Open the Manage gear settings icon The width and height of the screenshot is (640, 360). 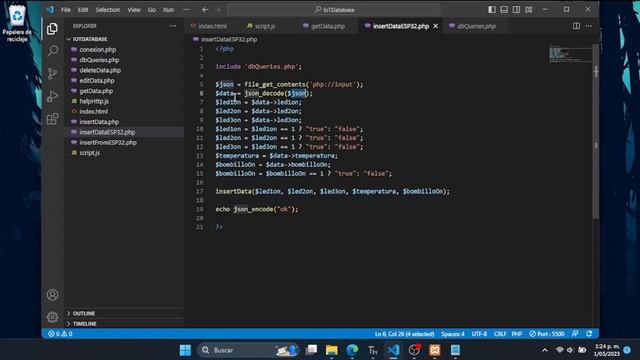pos(52,317)
